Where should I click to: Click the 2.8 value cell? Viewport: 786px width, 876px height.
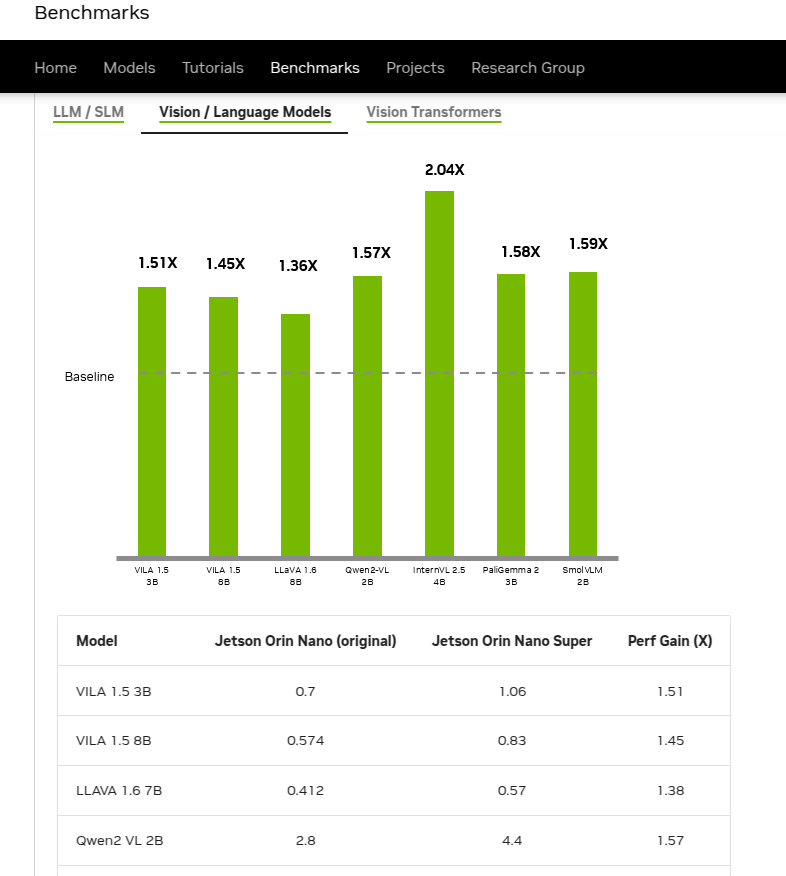(306, 840)
